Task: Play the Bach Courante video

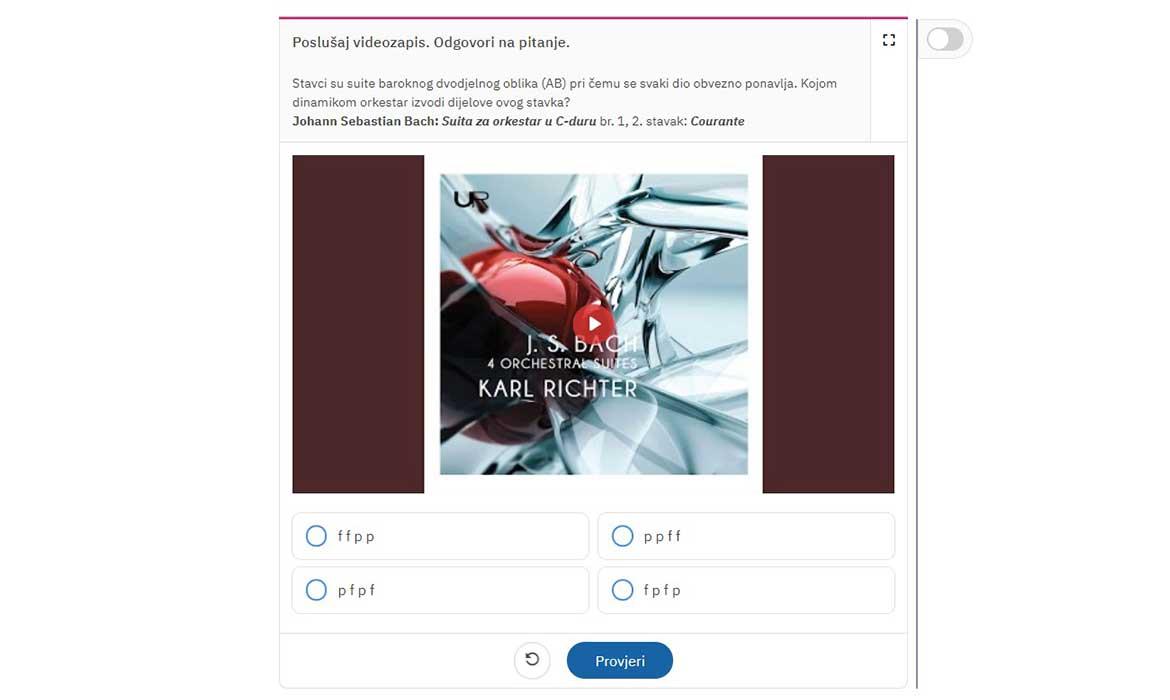Action: 594,324
